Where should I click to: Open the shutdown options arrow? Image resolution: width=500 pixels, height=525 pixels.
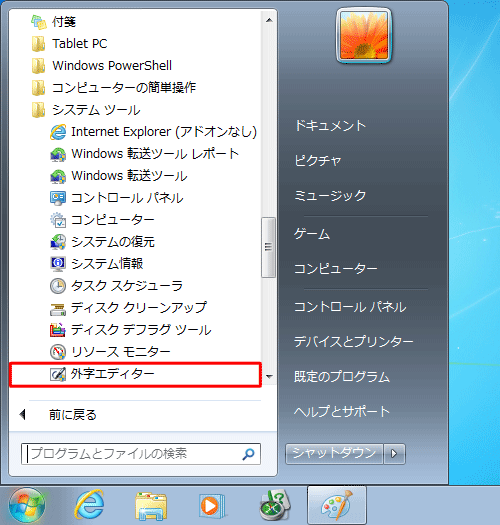395,454
